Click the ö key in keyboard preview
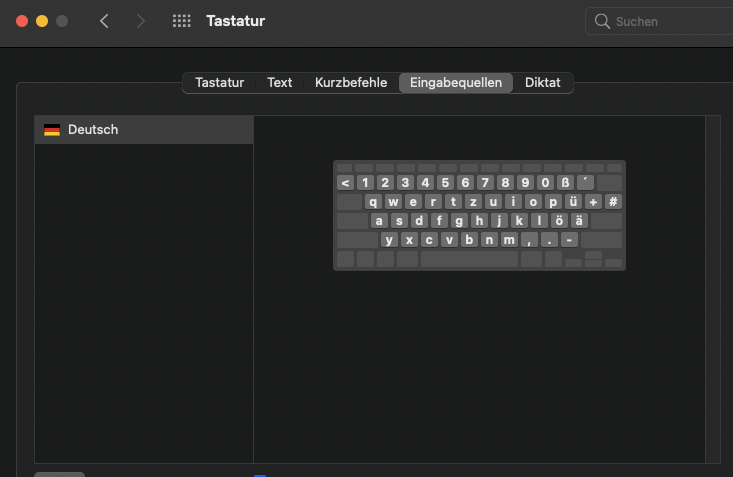Image resolution: width=733 pixels, height=477 pixels. (559, 221)
